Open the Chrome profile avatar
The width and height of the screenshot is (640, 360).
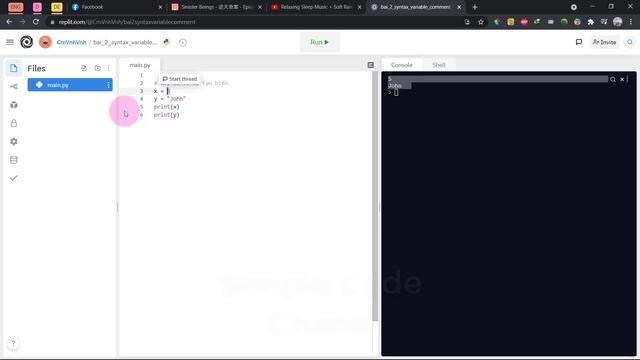pyautogui.click(x=618, y=22)
